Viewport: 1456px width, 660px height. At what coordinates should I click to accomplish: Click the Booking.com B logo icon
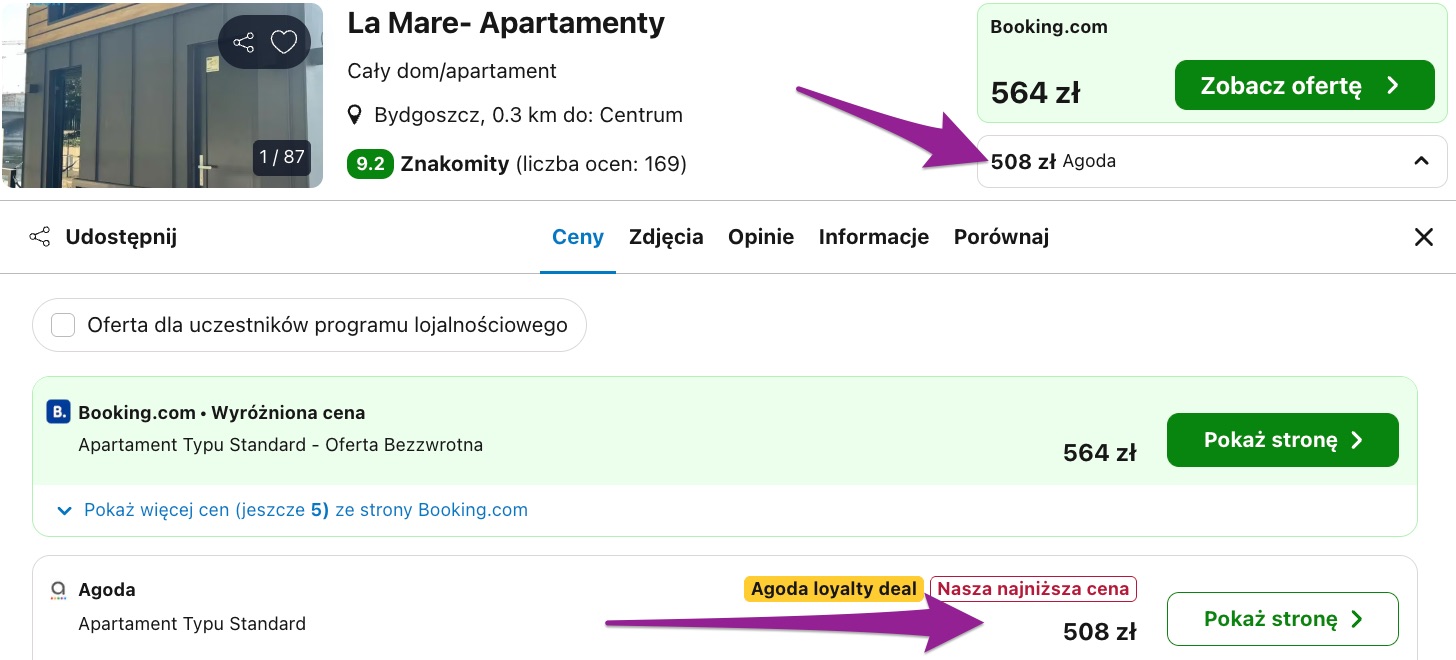click(x=58, y=412)
